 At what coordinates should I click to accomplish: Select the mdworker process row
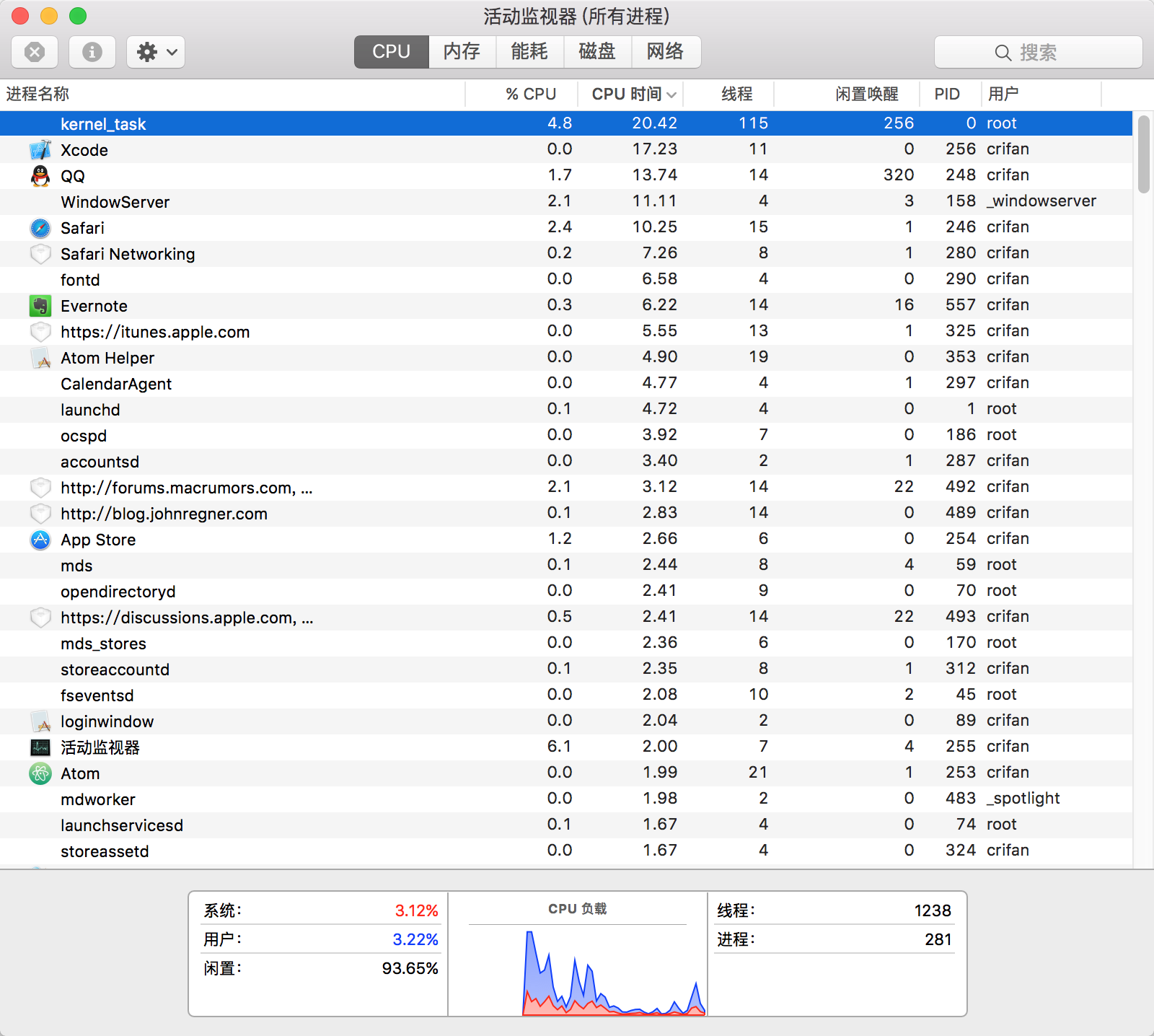pos(566,799)
